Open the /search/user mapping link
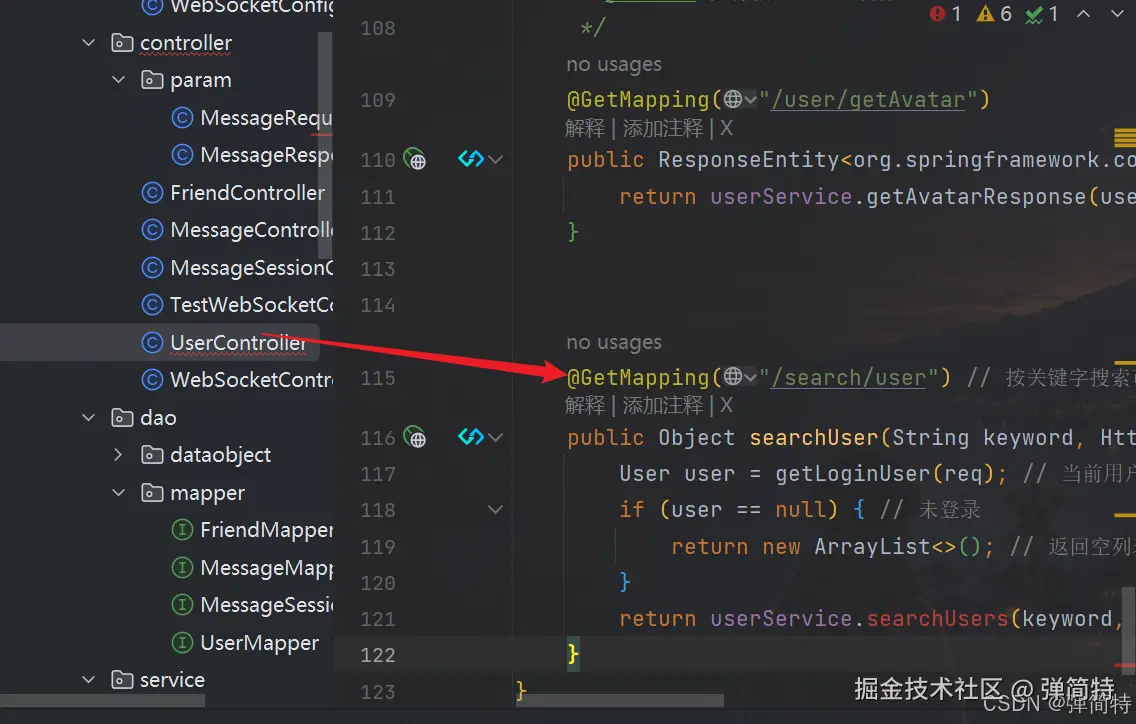Image resolution: width=1136 pixels, height=724 pixels. point(848,378)
